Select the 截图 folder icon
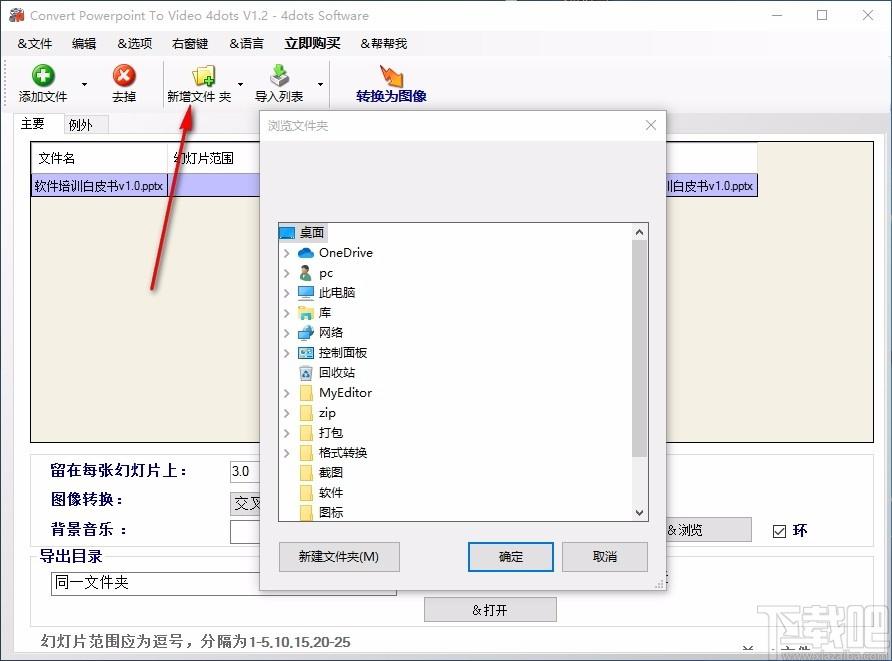892x661 pixels. pos(306,473)
